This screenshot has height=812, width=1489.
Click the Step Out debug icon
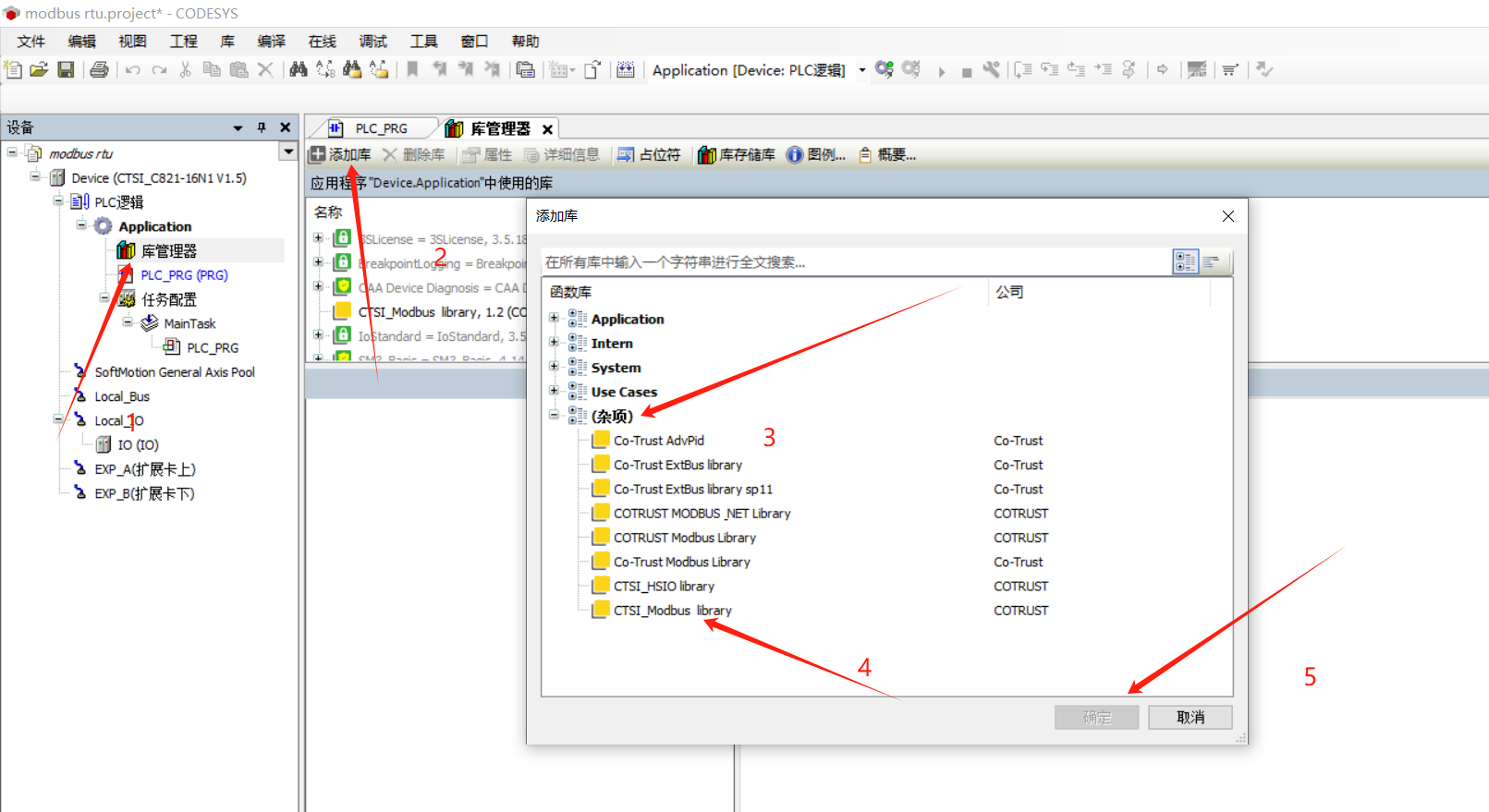pyautogui.click(x=1077, y=69)
